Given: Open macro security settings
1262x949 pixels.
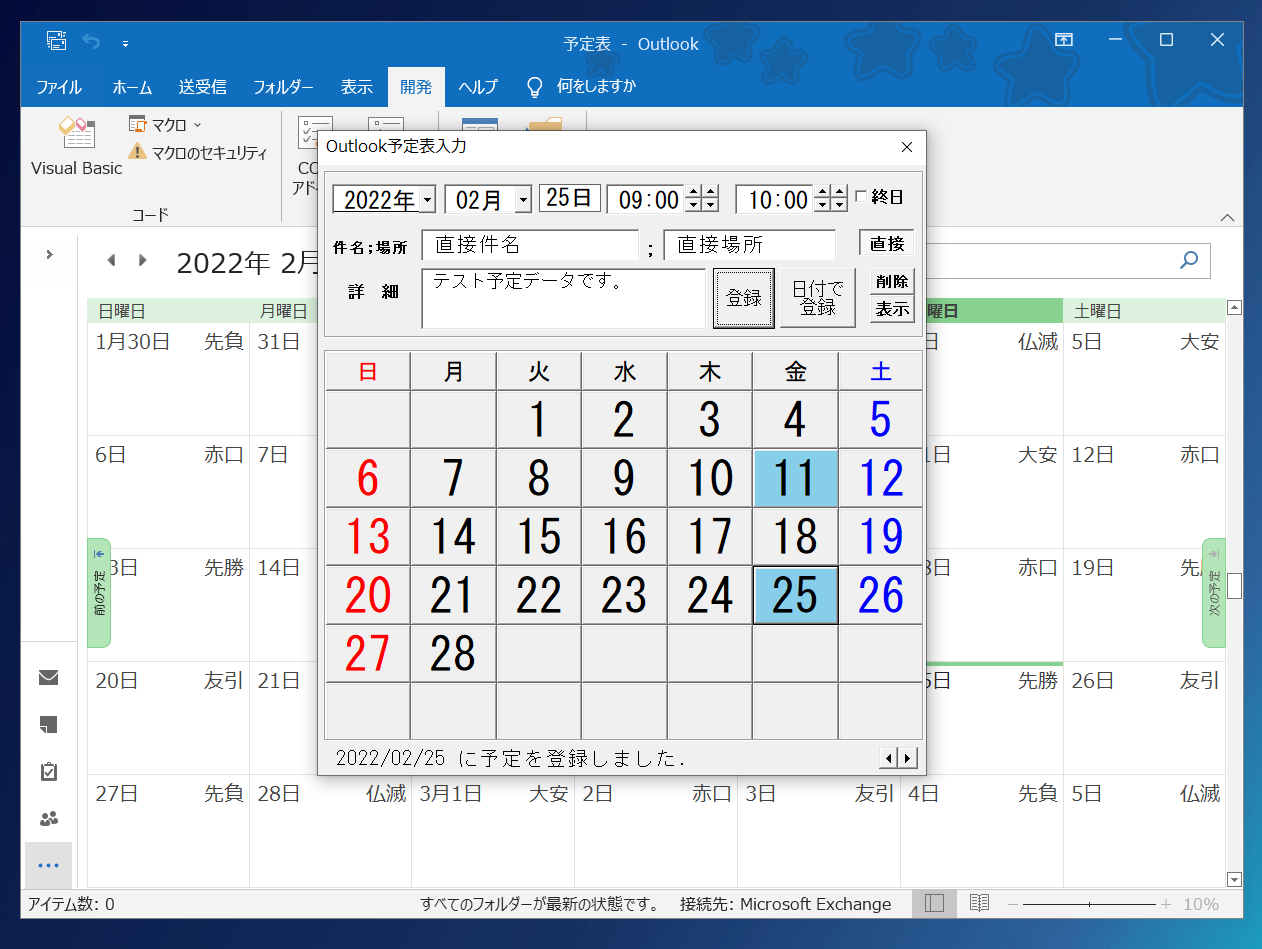Looking at the screenshot, I should click(198, 152).
